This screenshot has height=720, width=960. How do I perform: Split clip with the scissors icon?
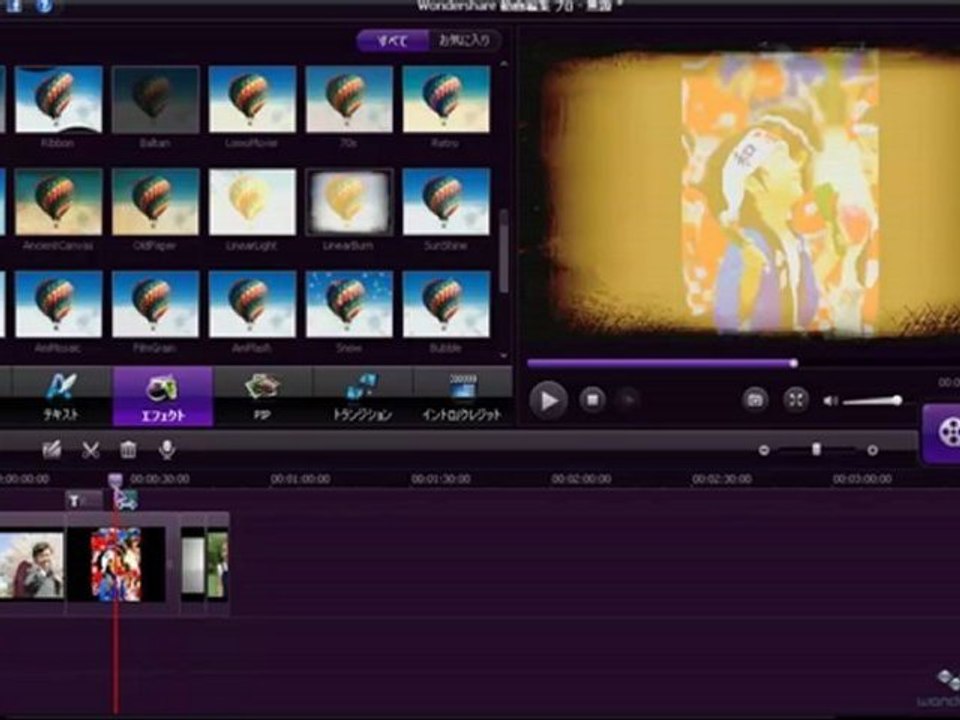[91, 450]
